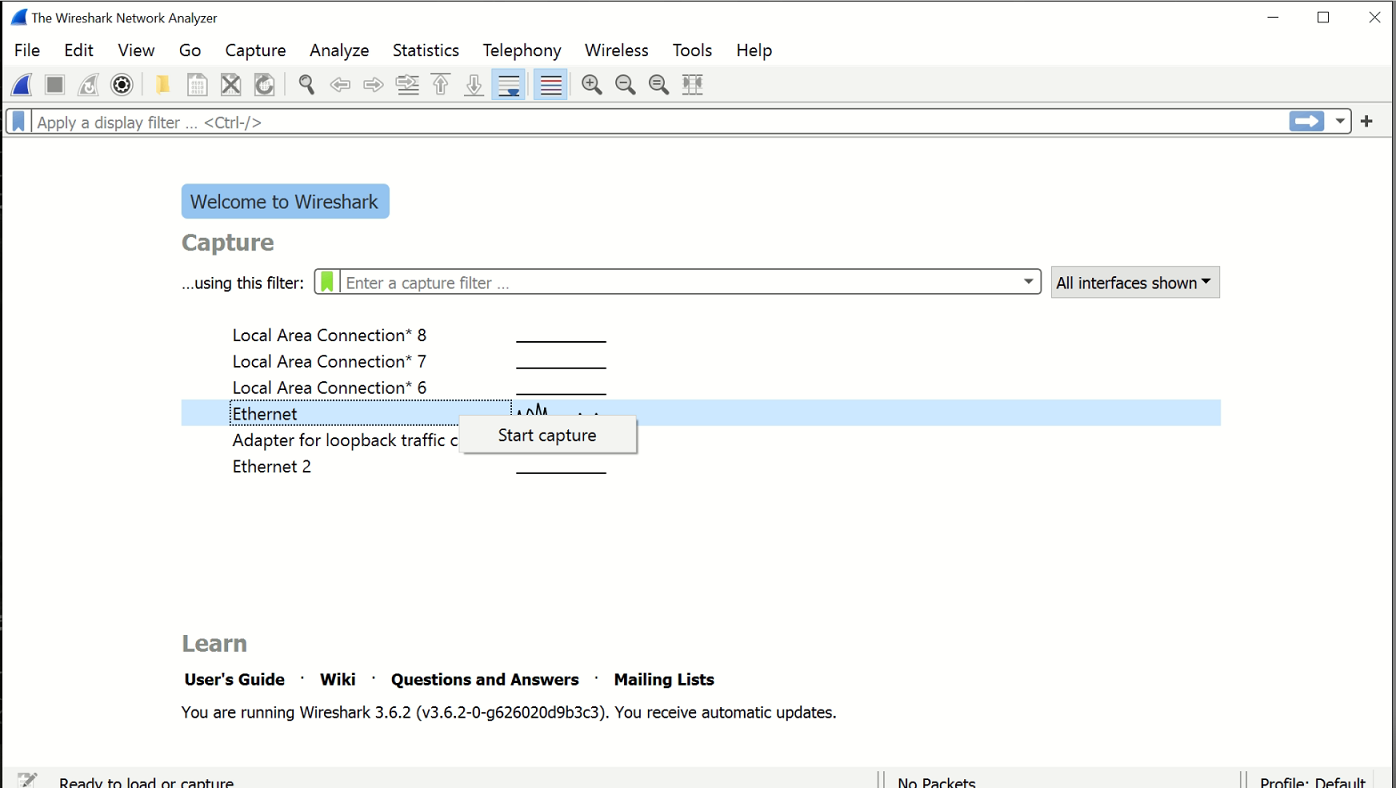Click the display filter bookmark icon
Viewport: 1396px width, 788px height.
point(18,122)
